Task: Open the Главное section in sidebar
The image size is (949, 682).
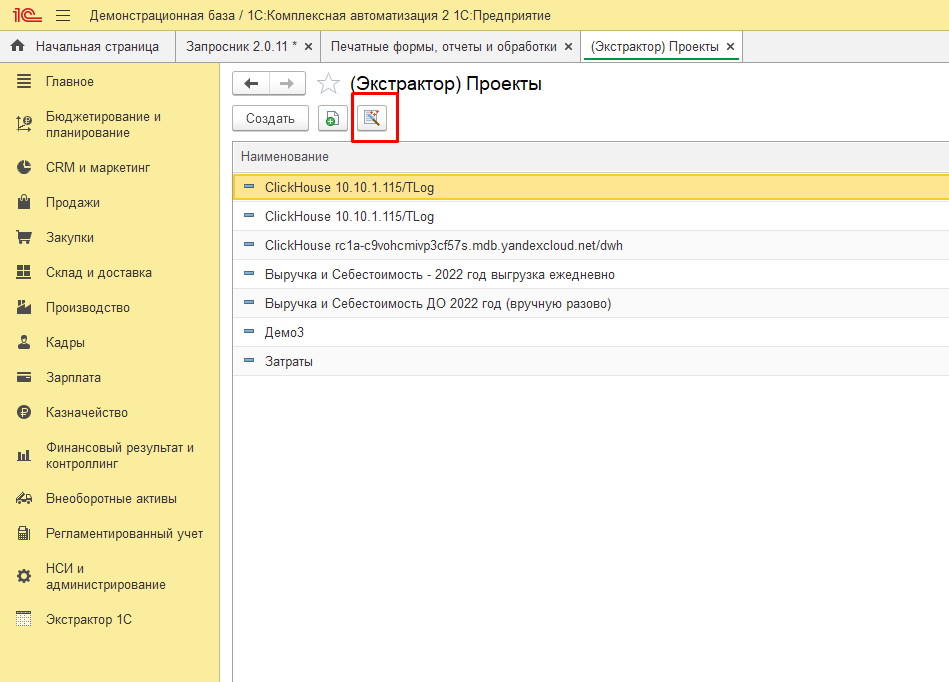Action: coord(70,81)
